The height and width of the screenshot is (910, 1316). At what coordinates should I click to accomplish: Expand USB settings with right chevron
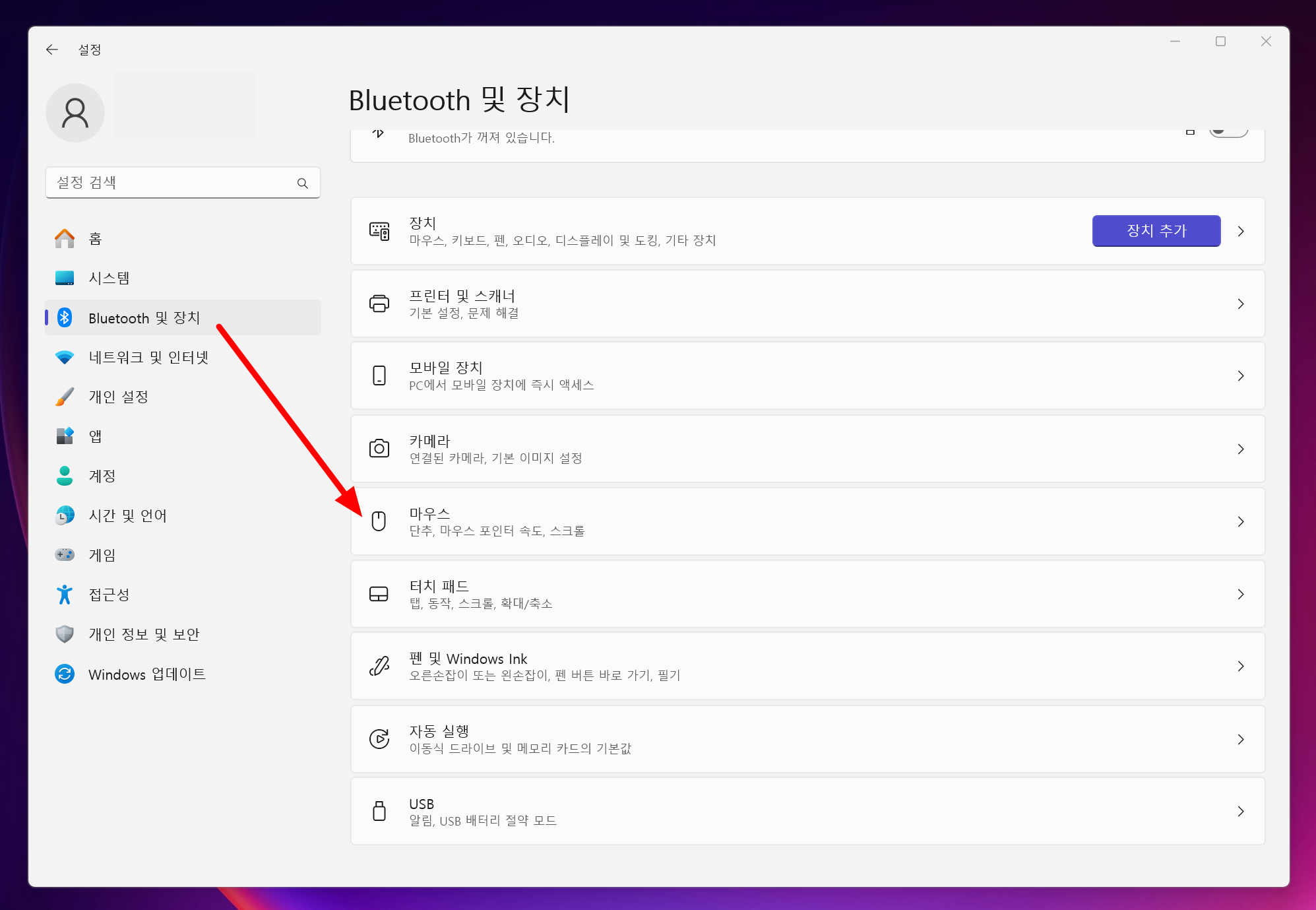pos(1240,811)
